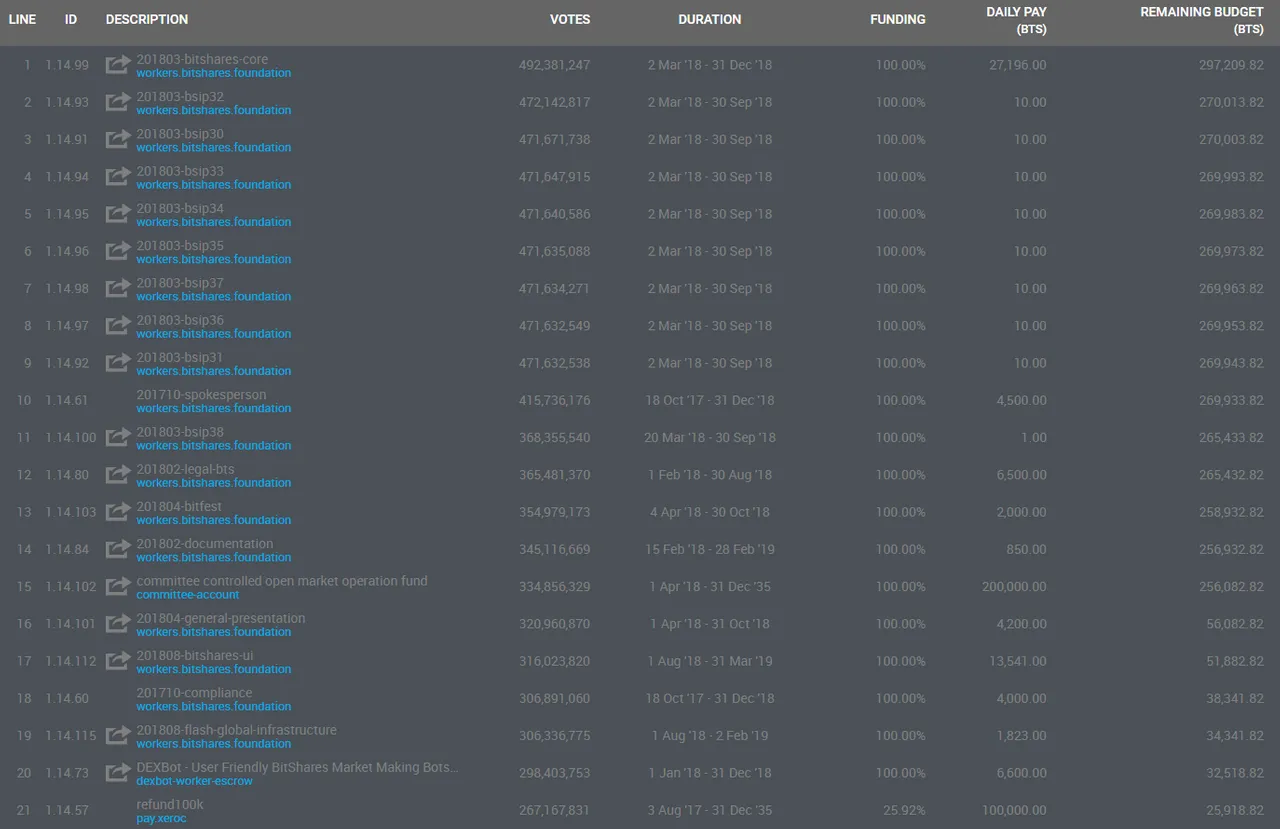Viewport: 1280px width, 829px height.
Task: Open committee-account link
Action: coord(188,594)
